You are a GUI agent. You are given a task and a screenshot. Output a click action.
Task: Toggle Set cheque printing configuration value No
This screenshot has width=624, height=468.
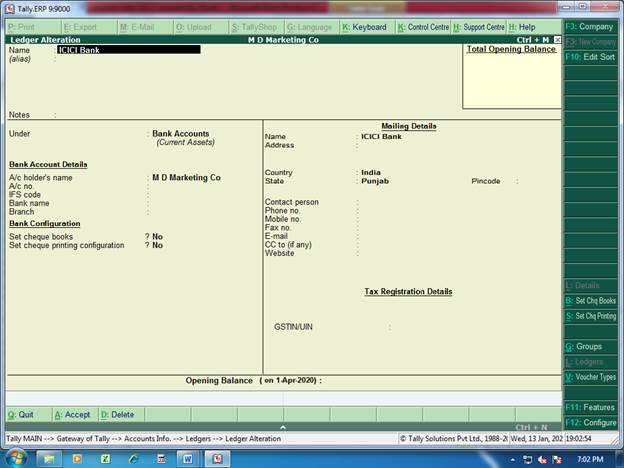point(158,245)
